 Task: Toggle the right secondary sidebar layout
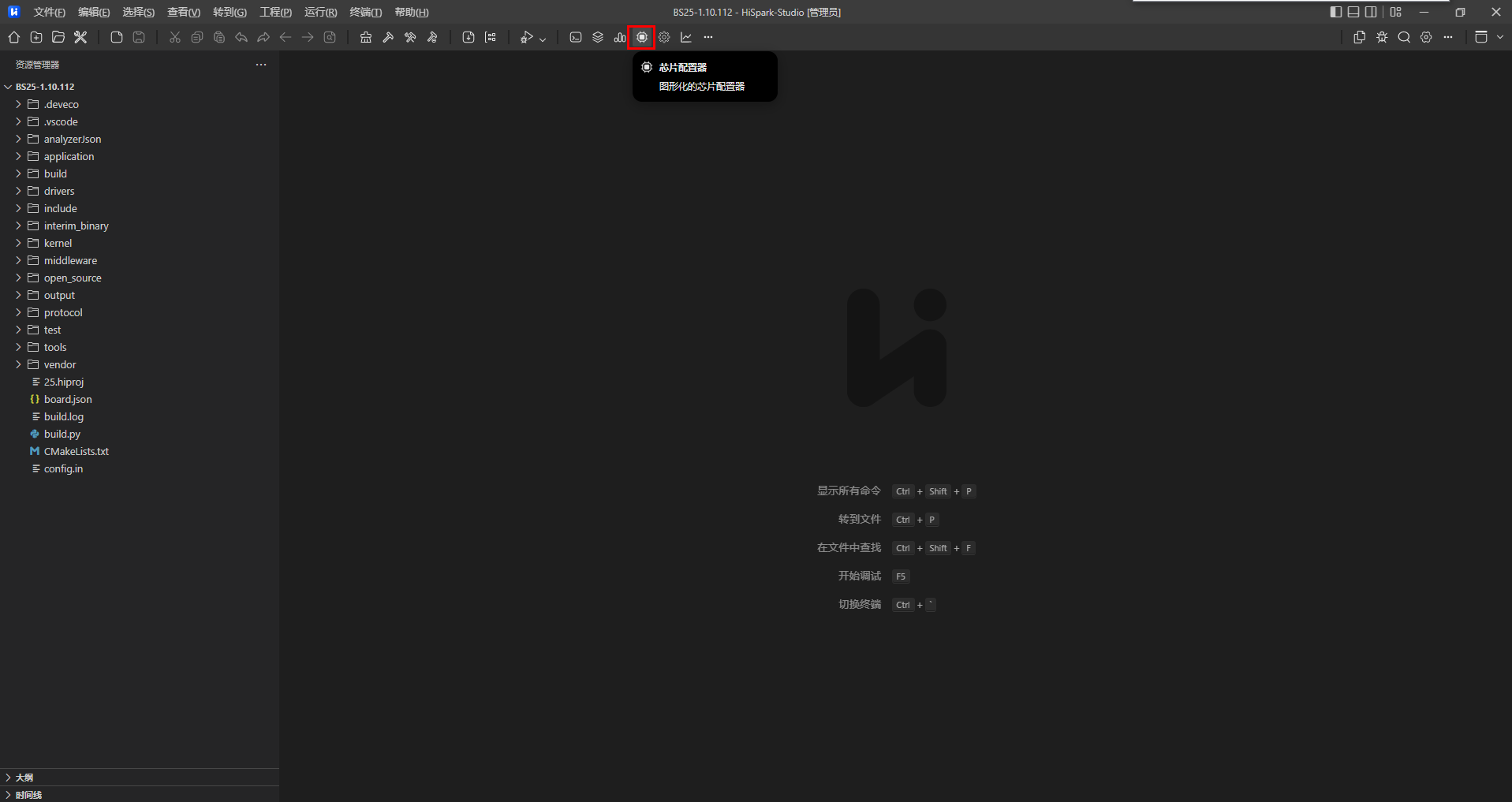pos(1372,12)
